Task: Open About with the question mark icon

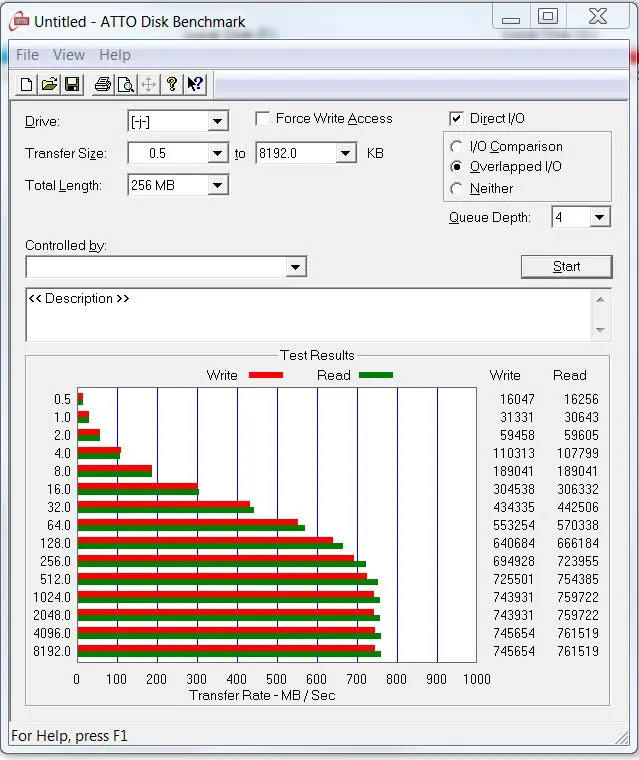Action: tap(172, 84)
